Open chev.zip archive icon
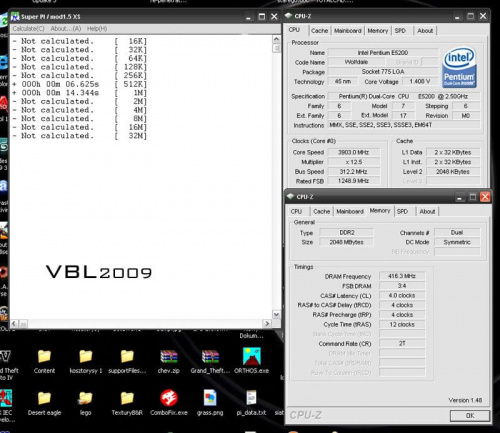This screenshot has height=433, width=500. pos(169,356)
